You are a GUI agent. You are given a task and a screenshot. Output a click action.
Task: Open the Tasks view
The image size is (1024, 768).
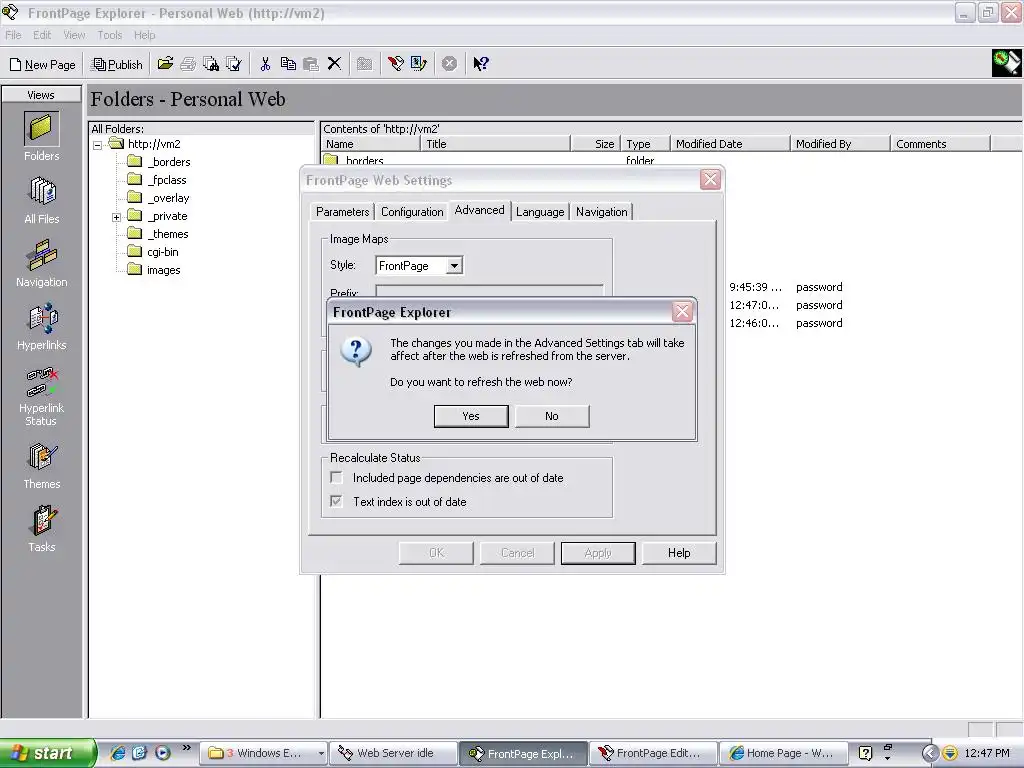(x=41, y=529)
